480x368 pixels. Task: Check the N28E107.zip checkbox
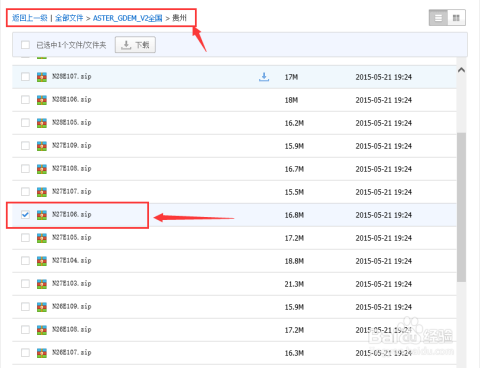(x=25, y=77)
